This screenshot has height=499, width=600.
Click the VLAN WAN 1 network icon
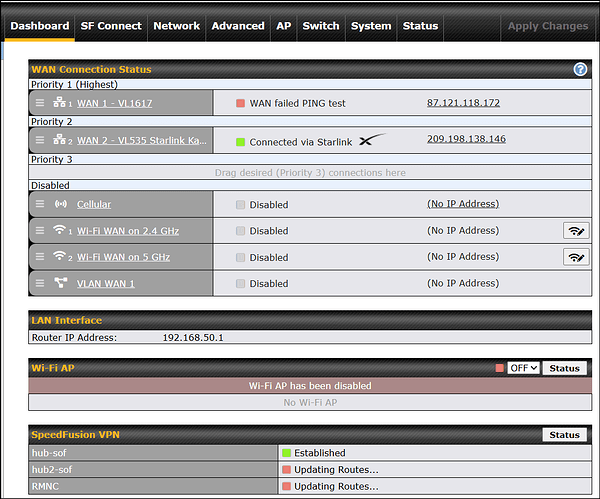60,282
